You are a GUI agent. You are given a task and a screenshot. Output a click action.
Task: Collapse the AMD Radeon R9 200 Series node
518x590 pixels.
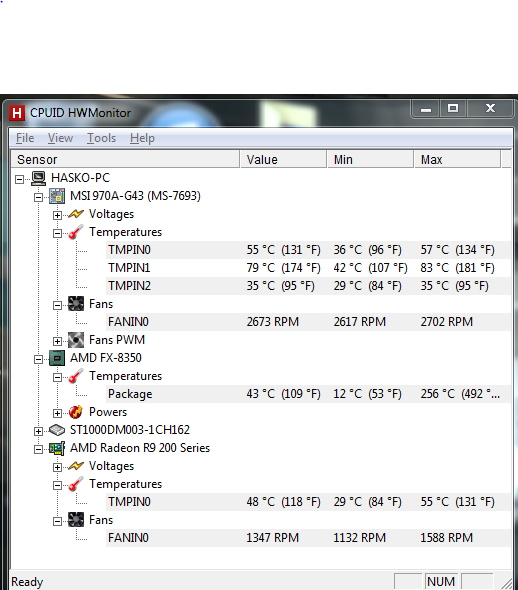click(38, 449)
